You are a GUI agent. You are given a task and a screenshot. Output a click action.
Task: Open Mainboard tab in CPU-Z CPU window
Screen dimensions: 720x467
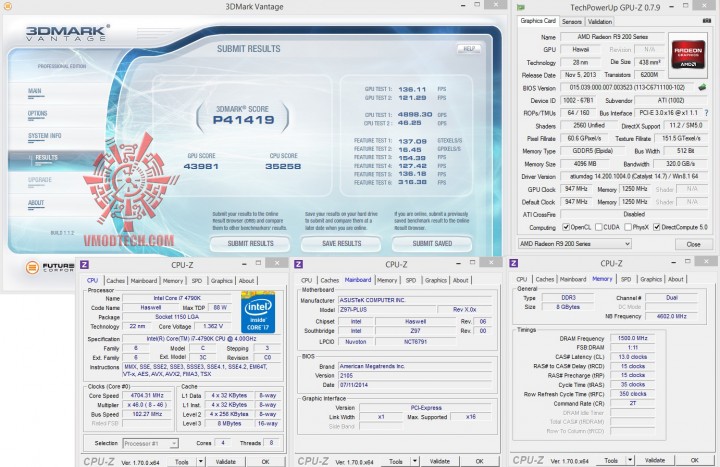click(x=144, y=281)
